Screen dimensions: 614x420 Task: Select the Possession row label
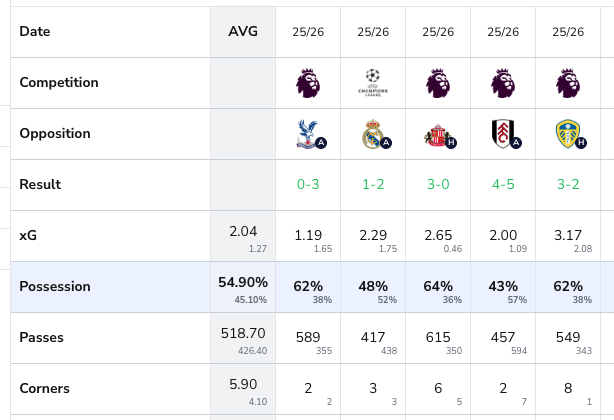[x=55, y=287]
